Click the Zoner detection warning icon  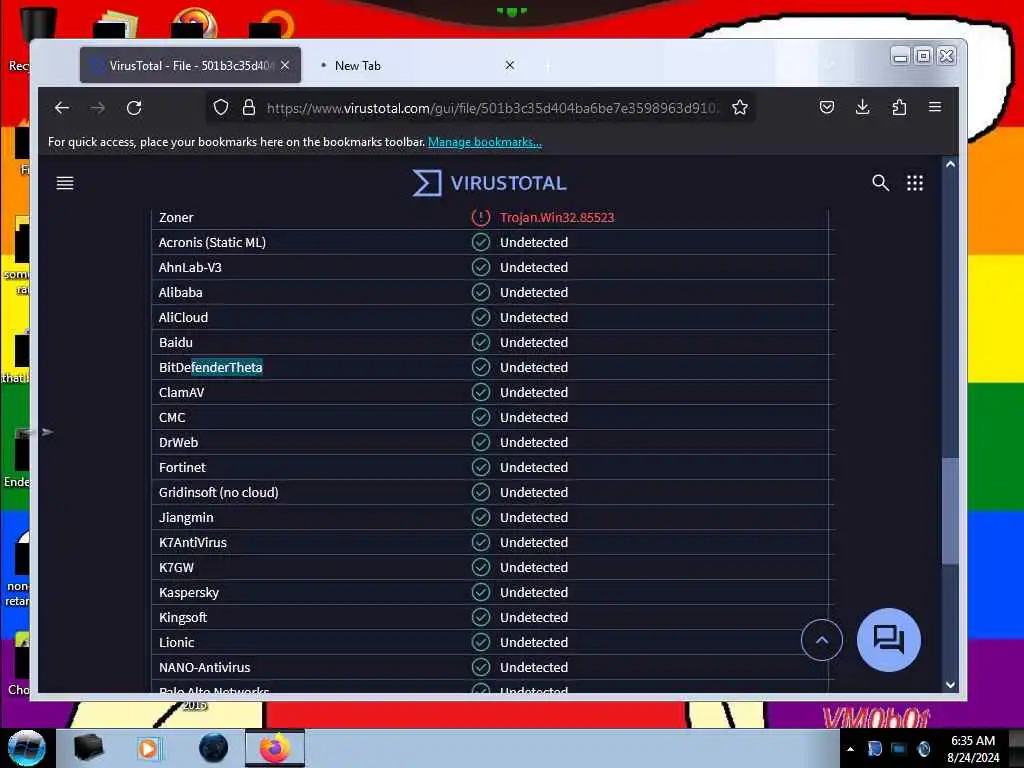pyautogui.click(x=481, y=217)
